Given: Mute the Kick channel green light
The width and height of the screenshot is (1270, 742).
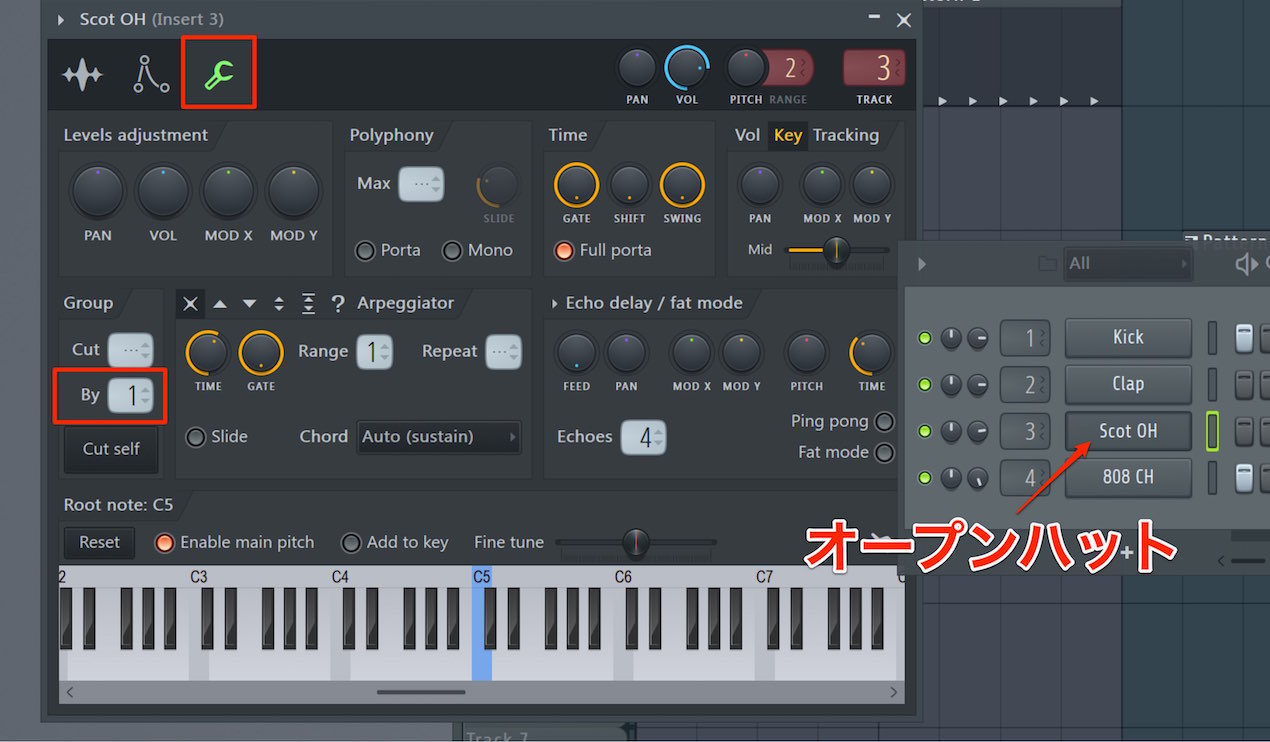Looking at the screenshot, I should pos(925,338).
